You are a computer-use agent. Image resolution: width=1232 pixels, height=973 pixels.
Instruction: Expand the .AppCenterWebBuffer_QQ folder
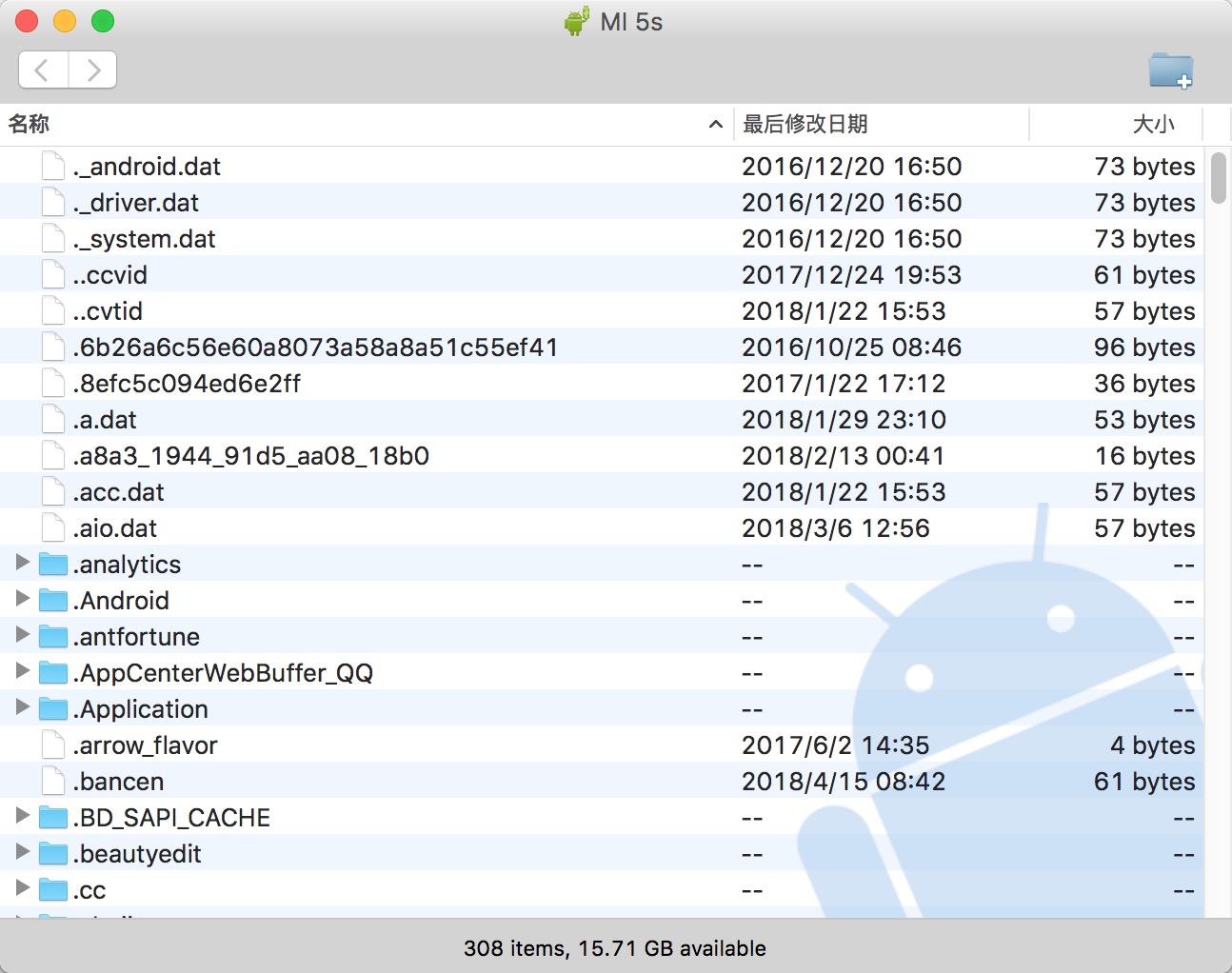pyautogui.click(x=23, y=671)
